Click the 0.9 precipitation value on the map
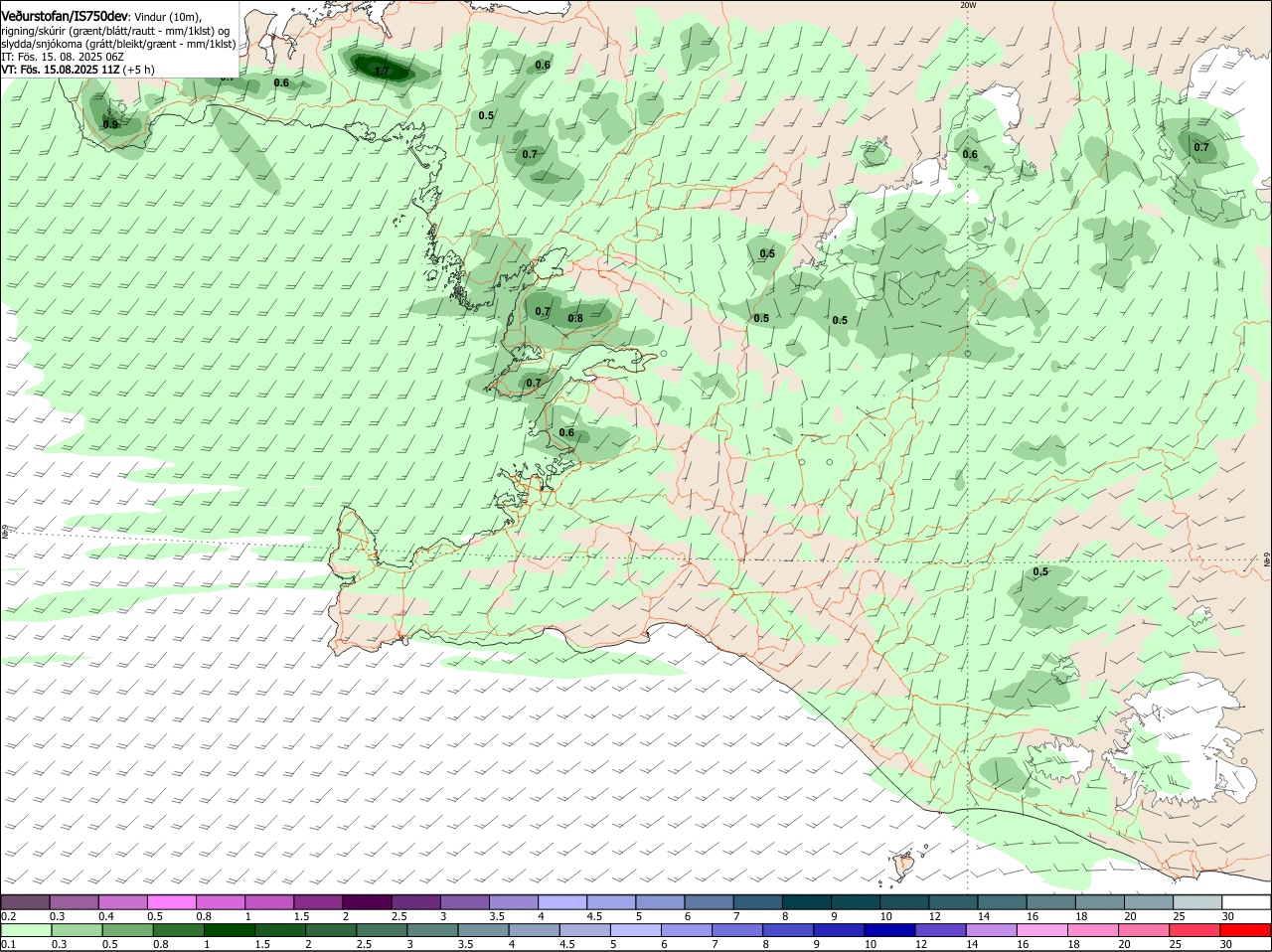This screenshot has height=952, width=1272. pos(110,124)
